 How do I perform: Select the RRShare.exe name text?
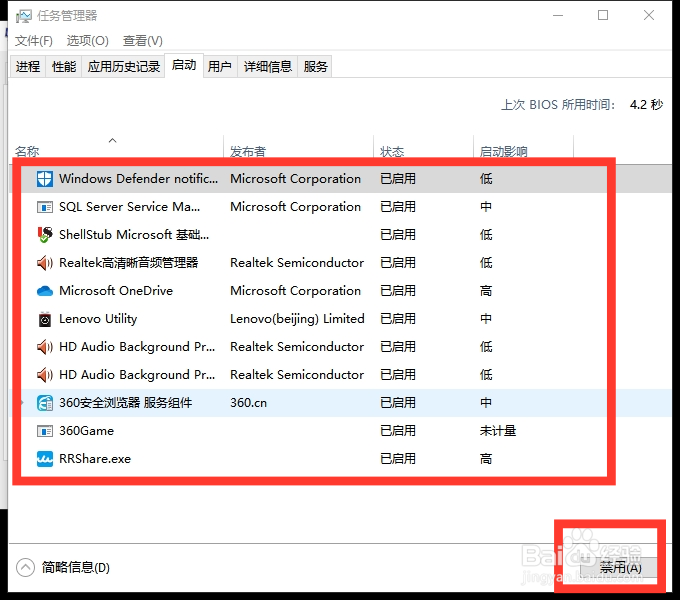[x=95, y=459]
